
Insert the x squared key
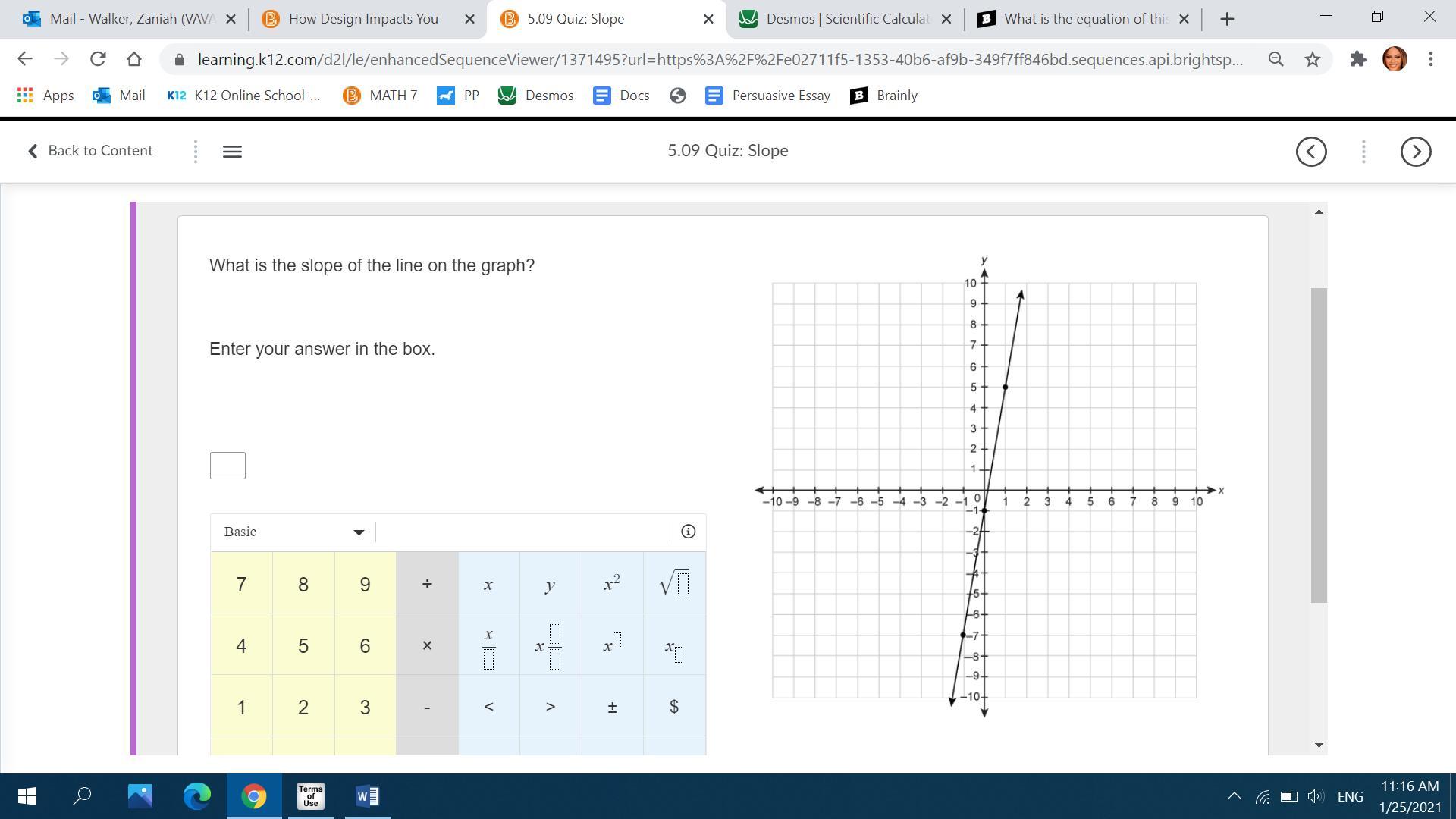point(612,584)
